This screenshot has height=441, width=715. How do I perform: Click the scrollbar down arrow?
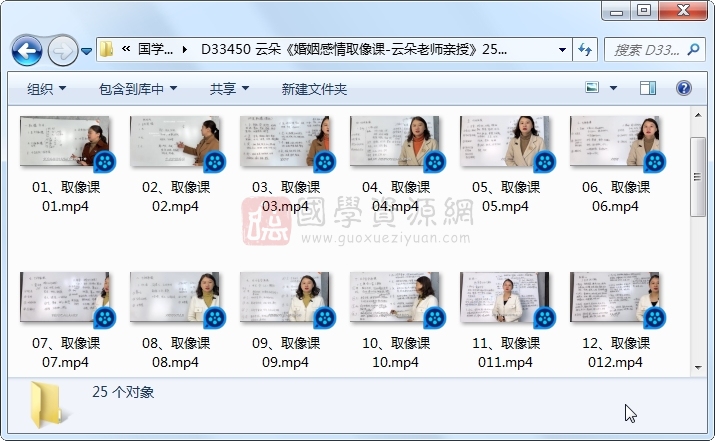tap(698, 368)
